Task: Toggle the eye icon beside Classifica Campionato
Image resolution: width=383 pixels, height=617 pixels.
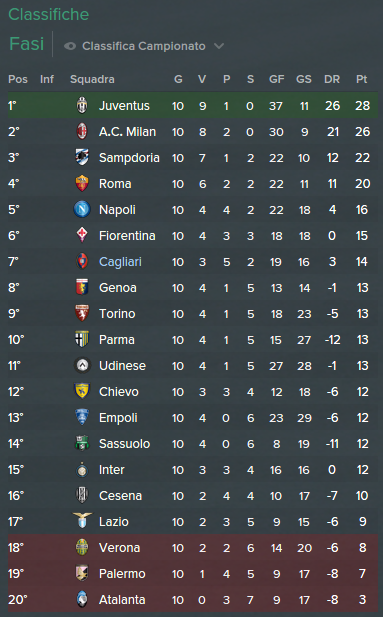Action: [70, 46]
